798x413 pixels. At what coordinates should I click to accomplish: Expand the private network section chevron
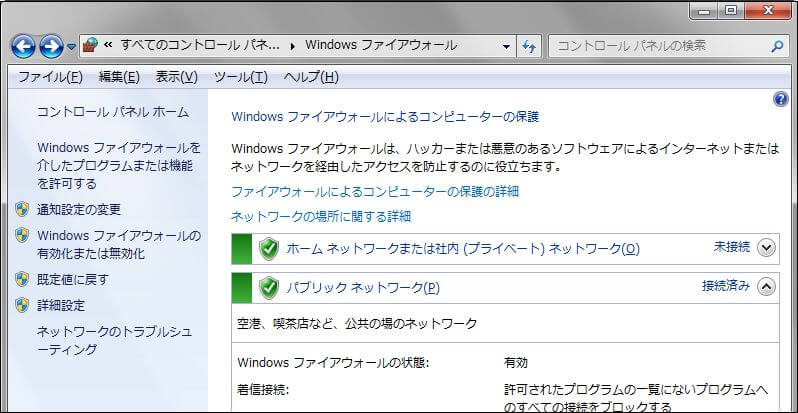click(x=766, y=248)
